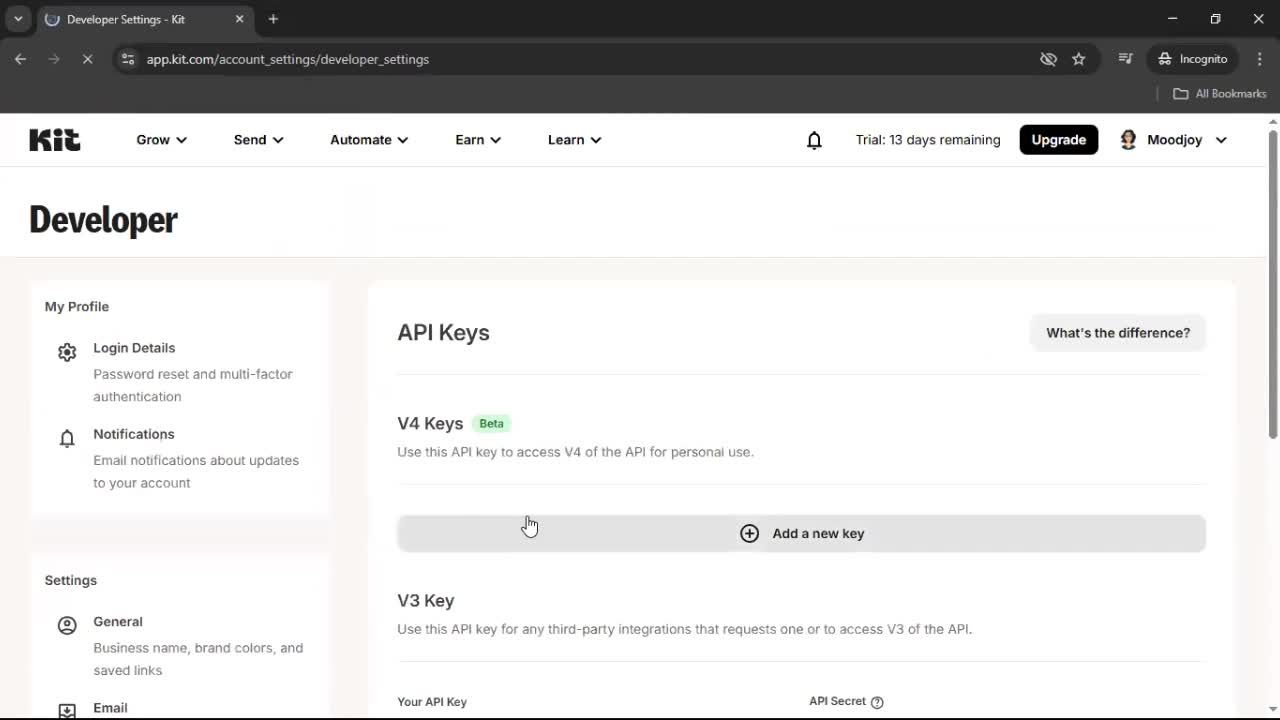
Task: Select the profile icon beside General
Action: coord(67,625)
